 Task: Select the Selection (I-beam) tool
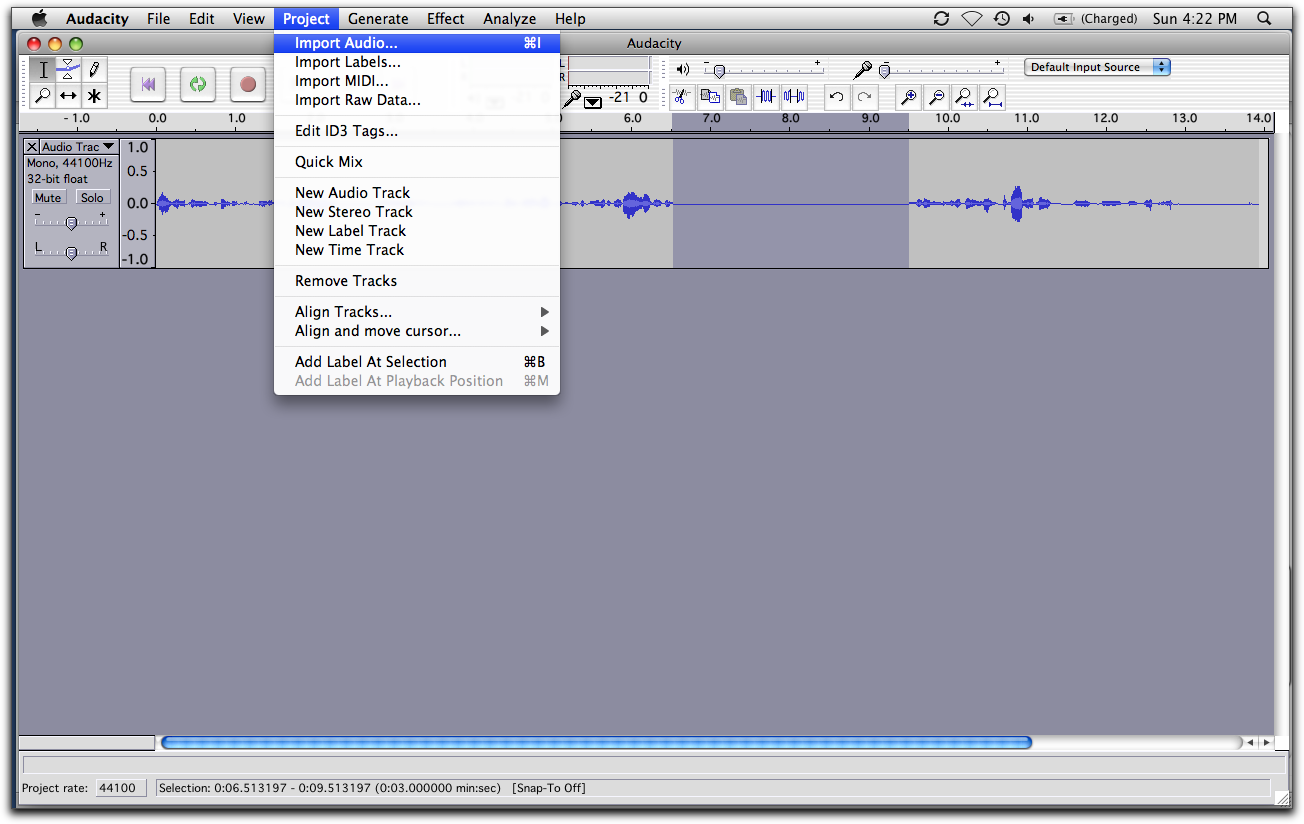(x=42, y=70)
